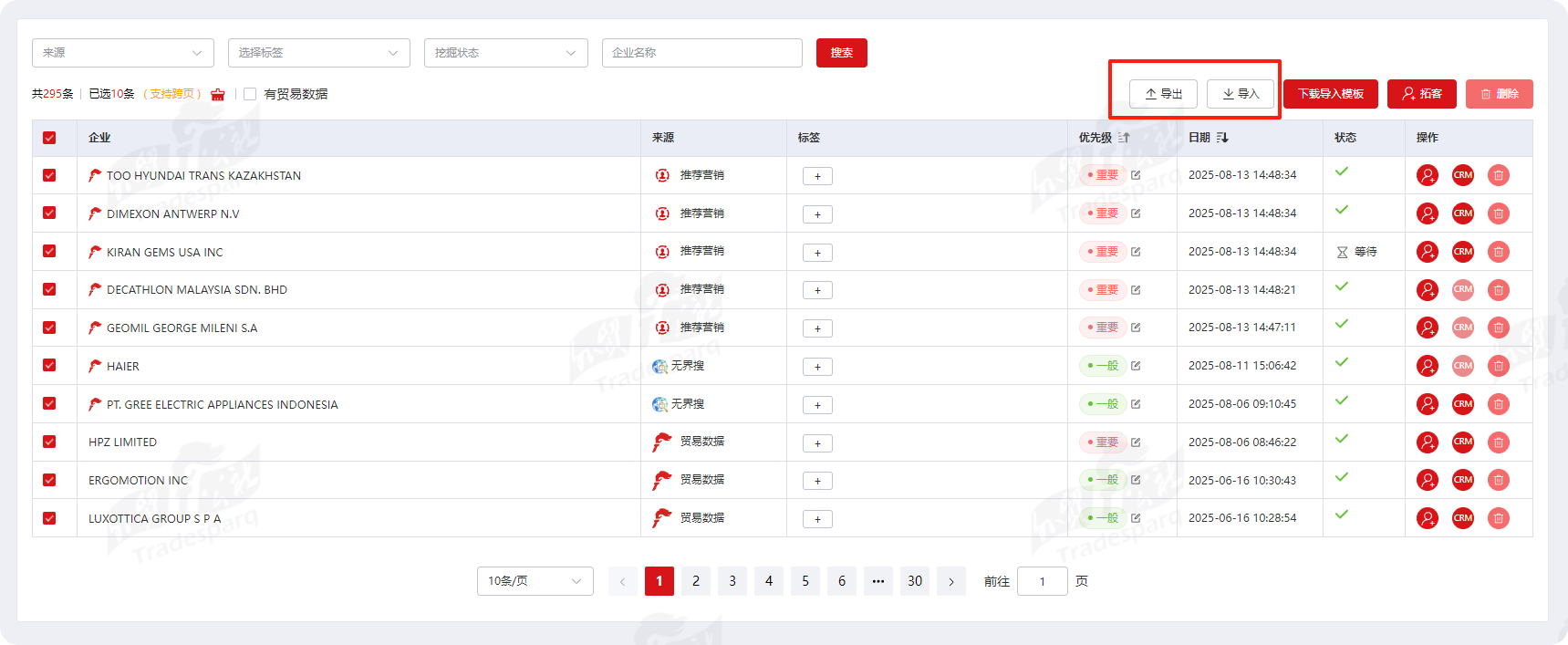Click the 导出 export button
1568x645 pixels.
click(x=1163, y=94)
